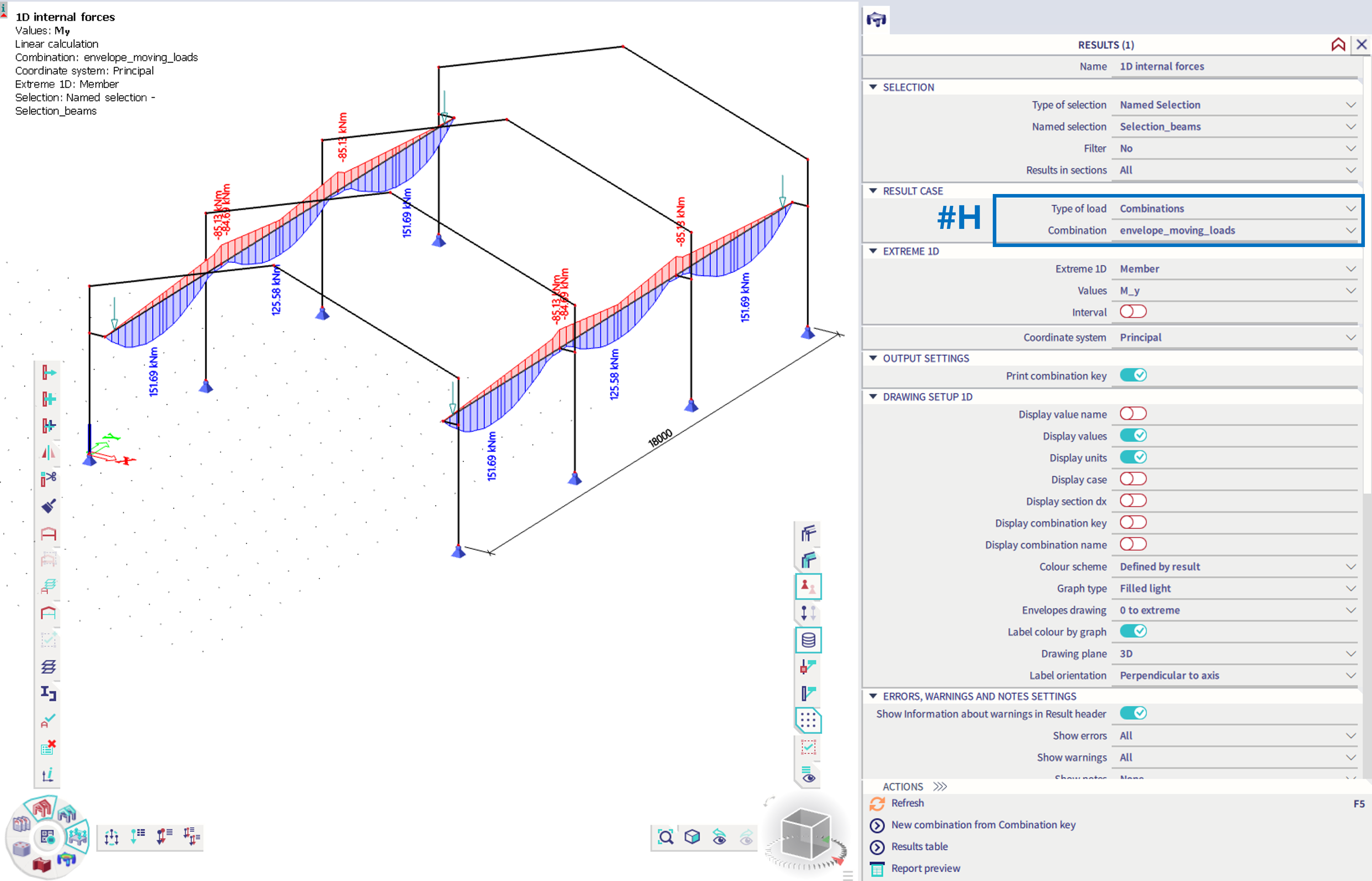
Task: Open the Results table action
Action: coord(919,847)
